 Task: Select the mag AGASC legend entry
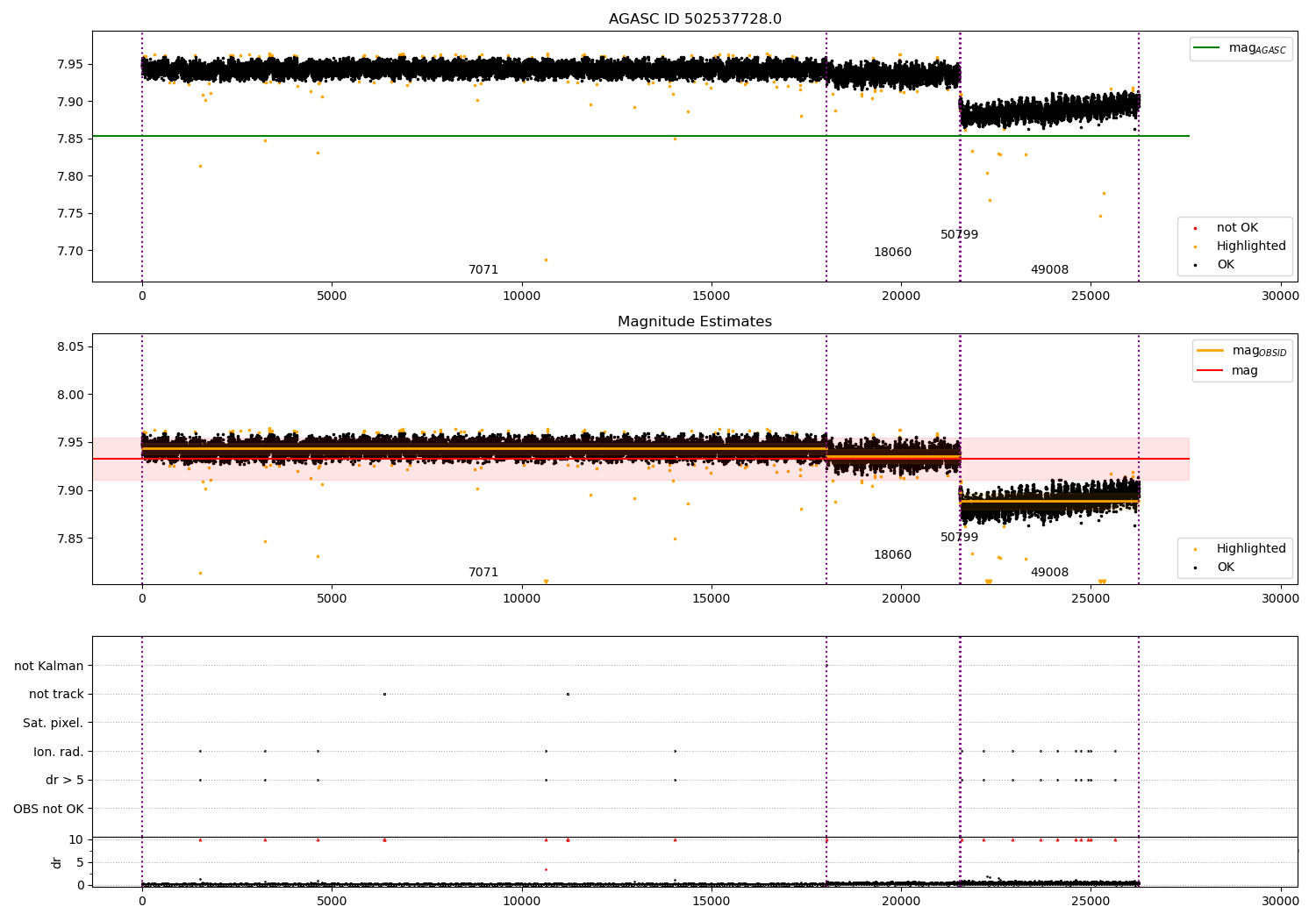click(x=1241, y=49)
